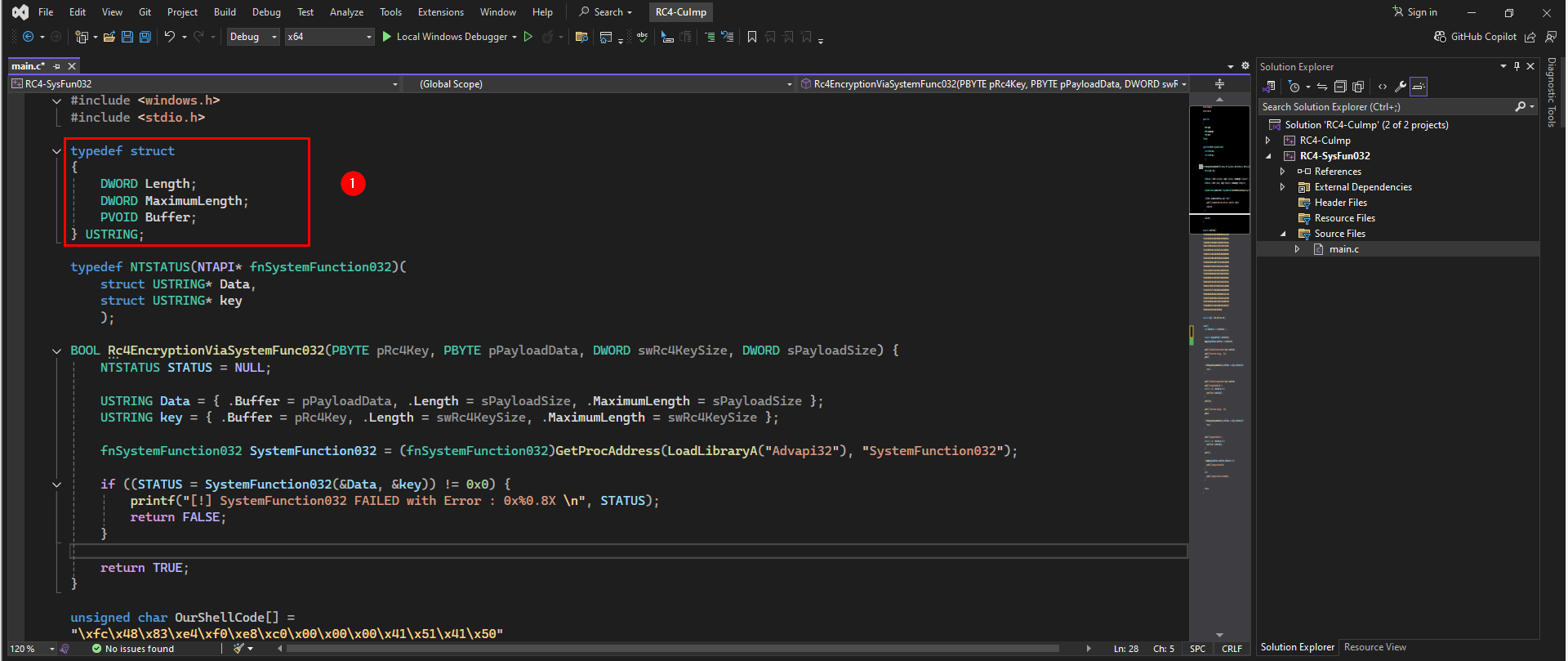This screenshot has height=661, width=1568.
Task: Navigate backward with the circled back arrow
Action: tap(28, 37)
